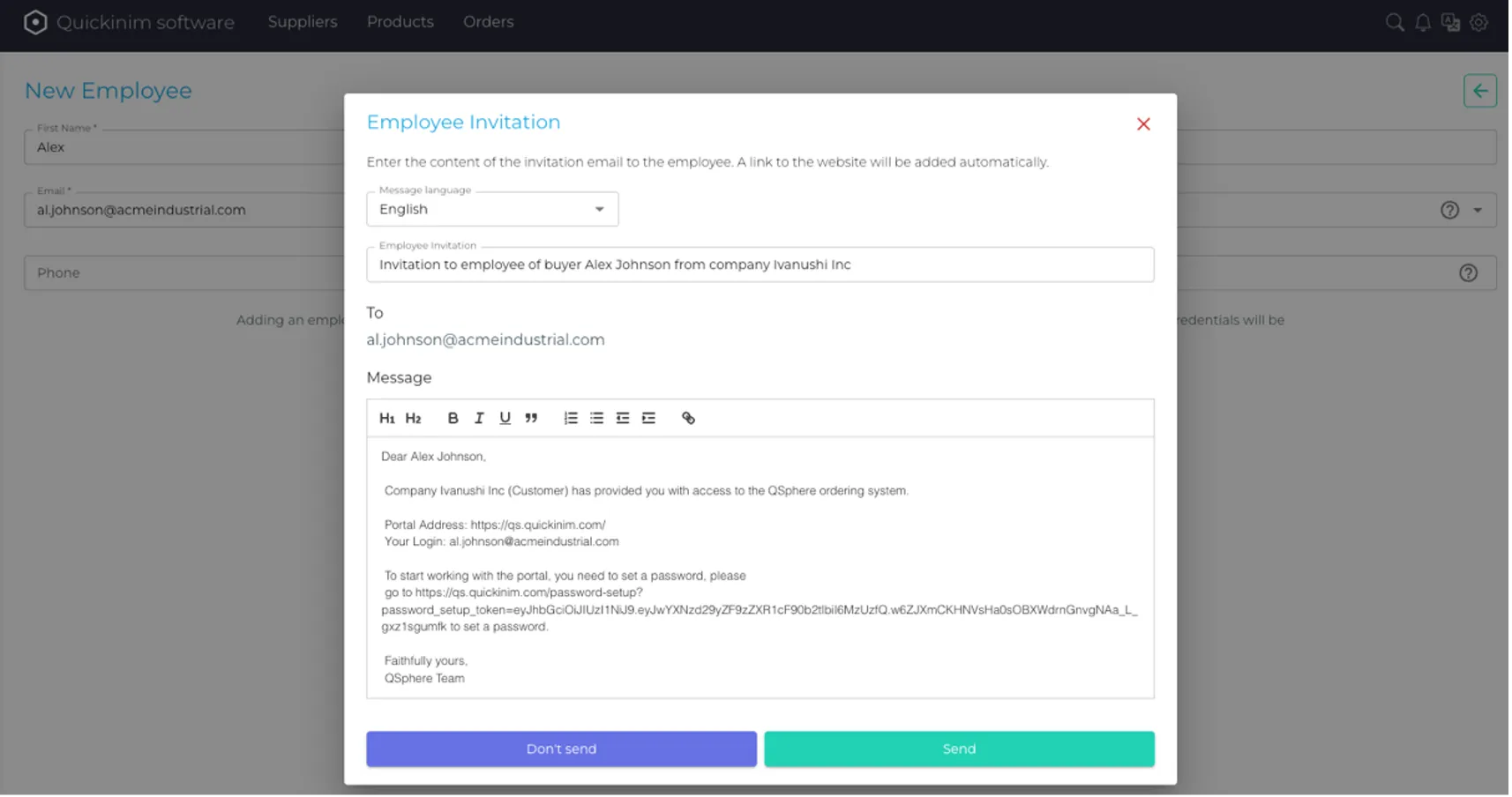Screen dimensions: 1512x797
Task: Click the Employee Invitation subject field
Action: [x=760, y=264]
